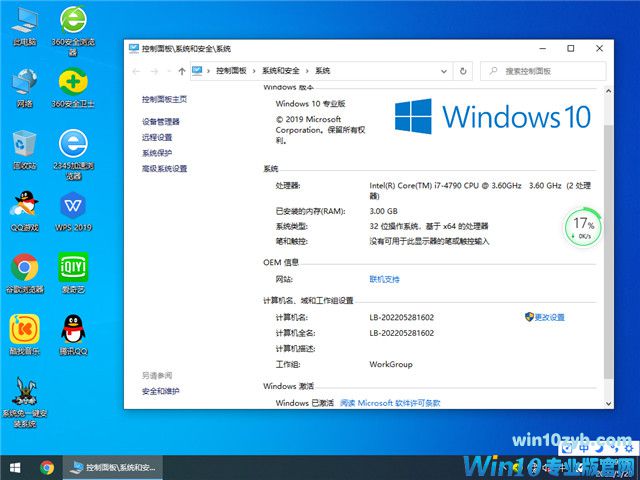Open 设备管理器 (Device Manager) link

pos(161,122)
